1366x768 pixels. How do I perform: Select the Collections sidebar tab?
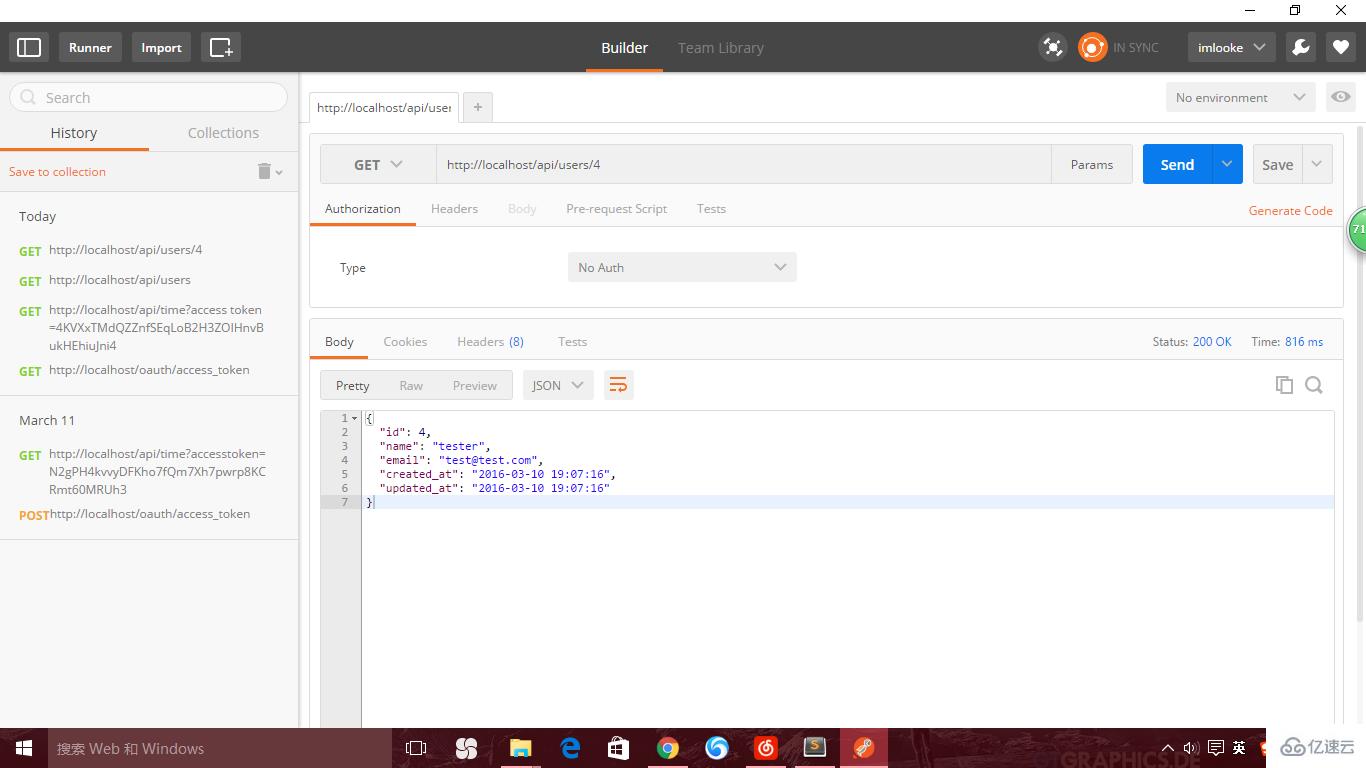[223, 133]
